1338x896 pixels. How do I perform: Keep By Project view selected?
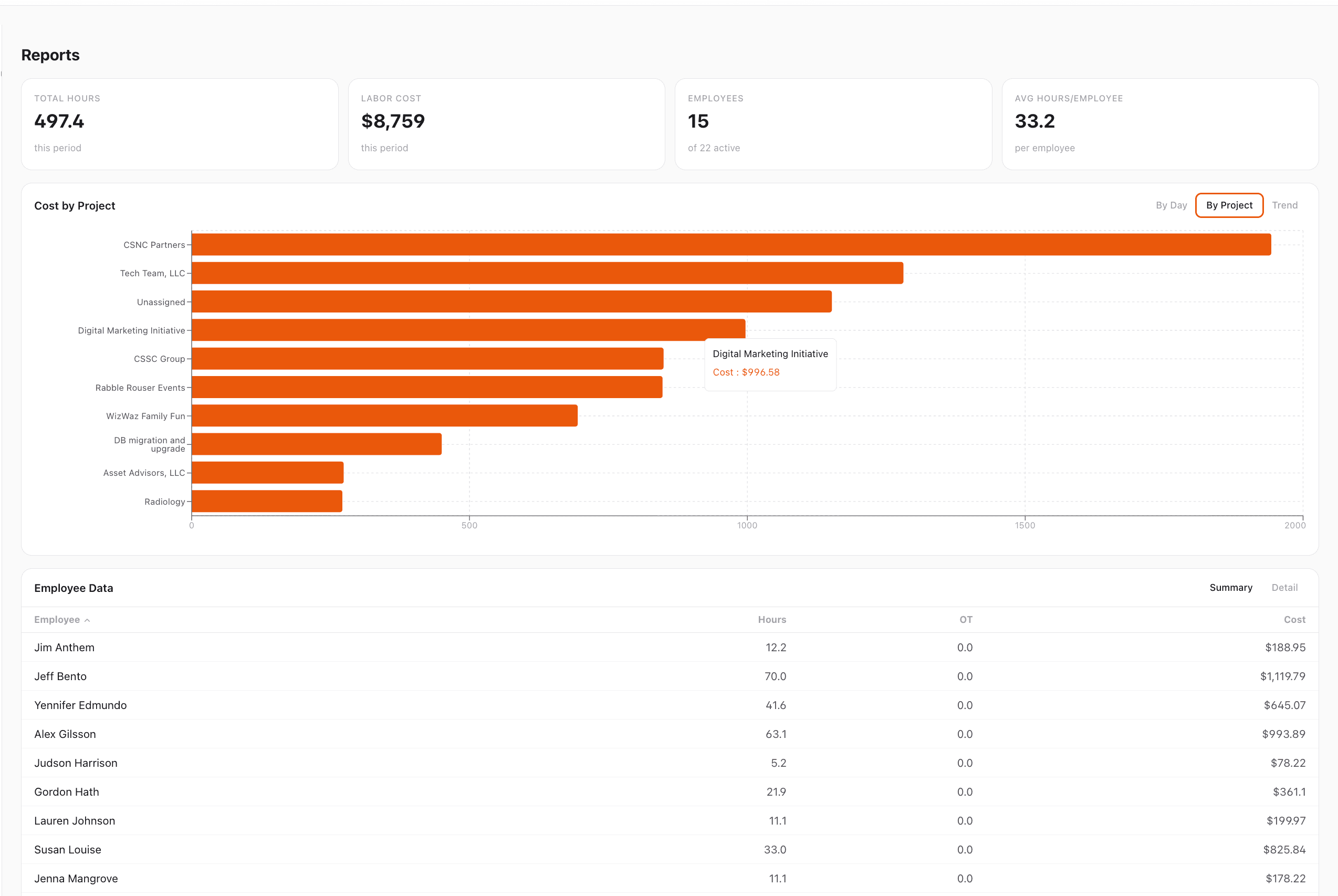point(1229,205)
